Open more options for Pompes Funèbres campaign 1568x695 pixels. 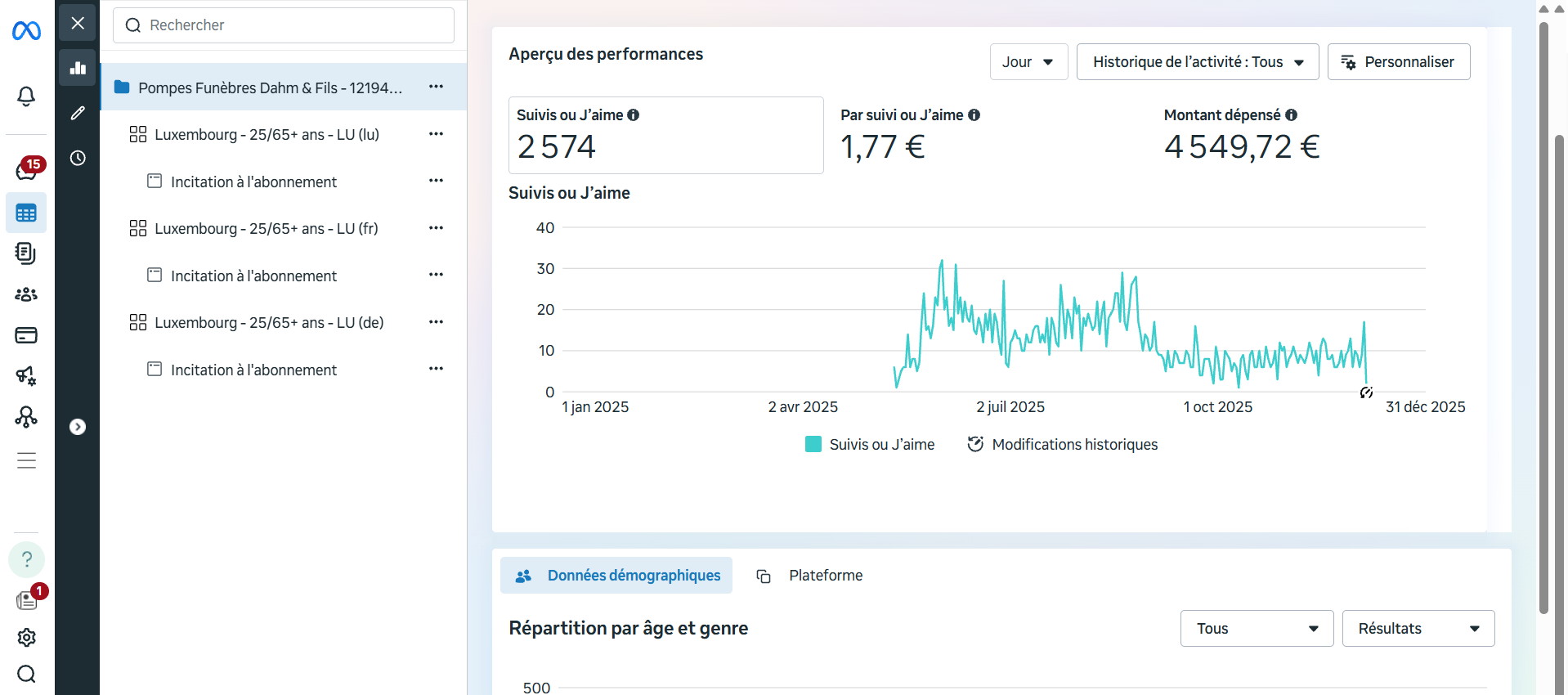pyautogui.click(x=437, y=87)
